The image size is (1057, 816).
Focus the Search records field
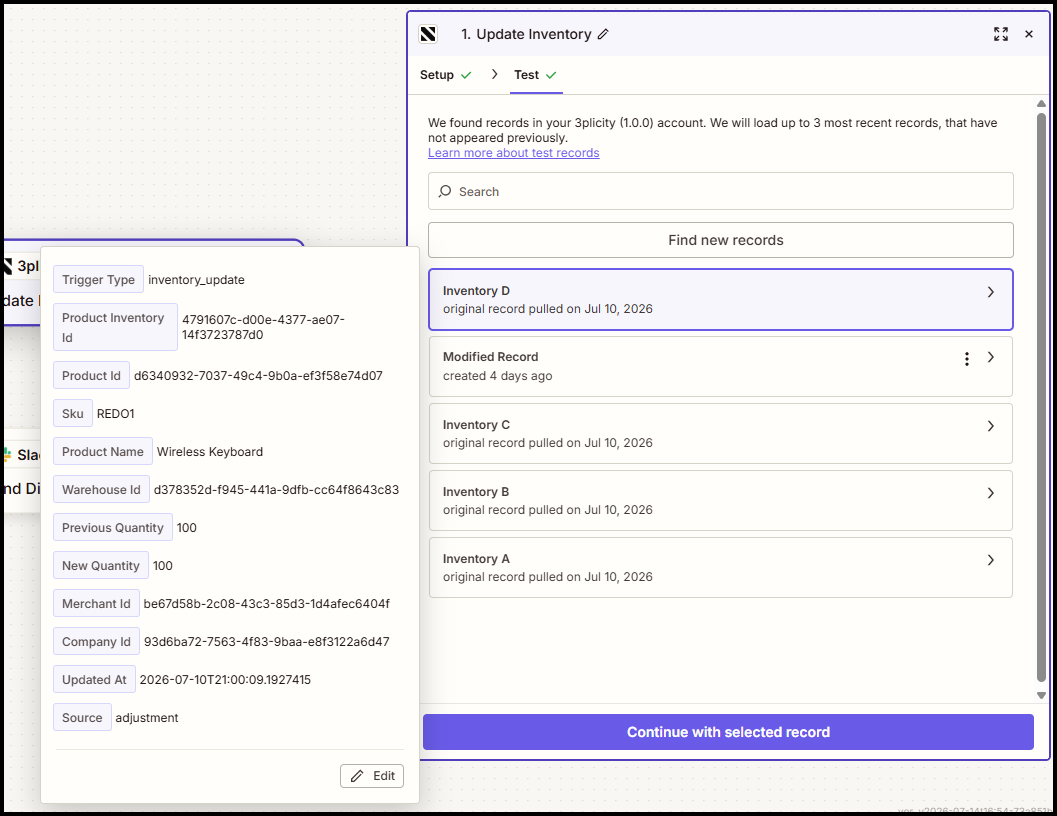[721, 191]
